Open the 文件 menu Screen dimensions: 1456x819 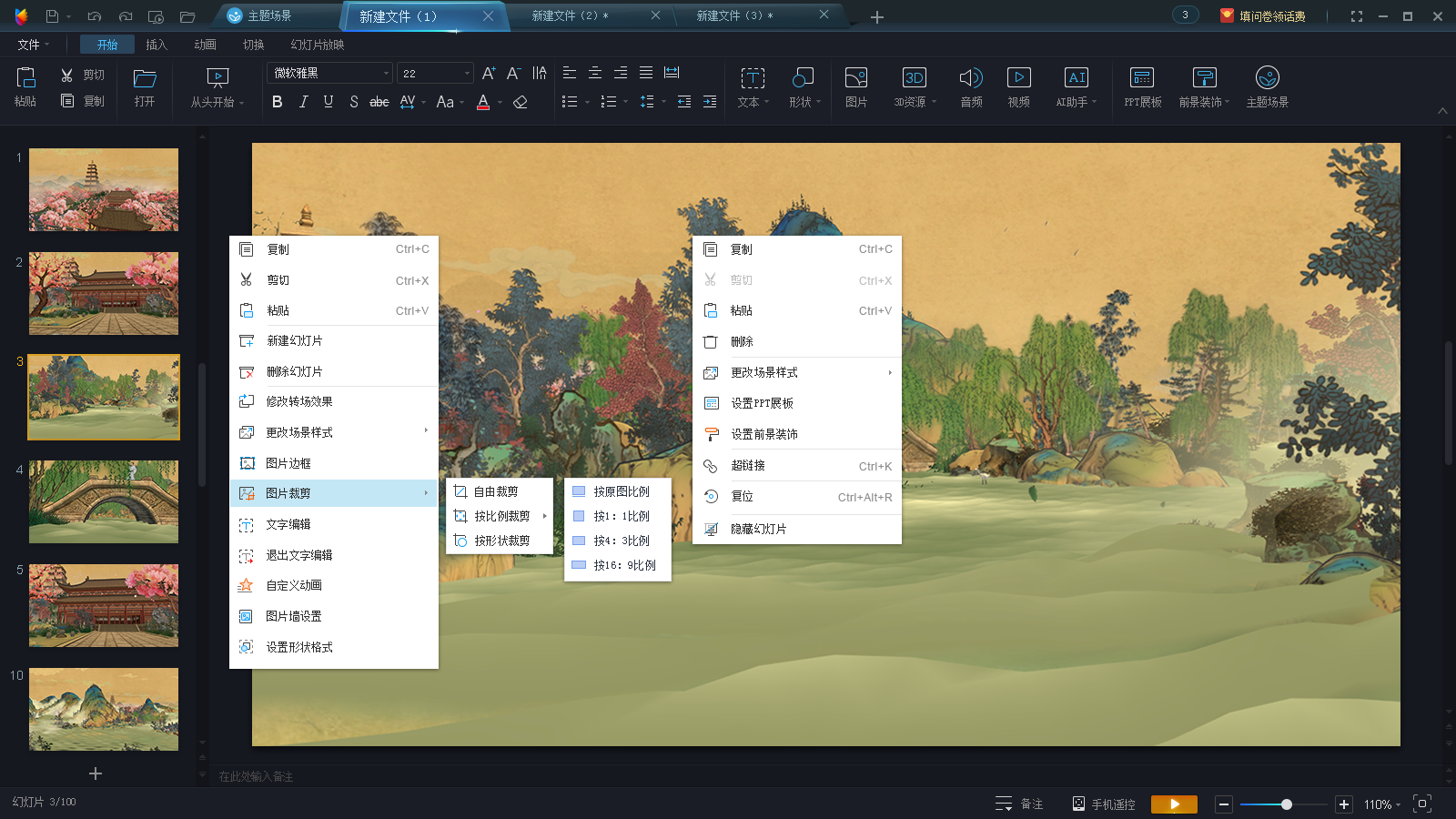(x=34, y=45)
